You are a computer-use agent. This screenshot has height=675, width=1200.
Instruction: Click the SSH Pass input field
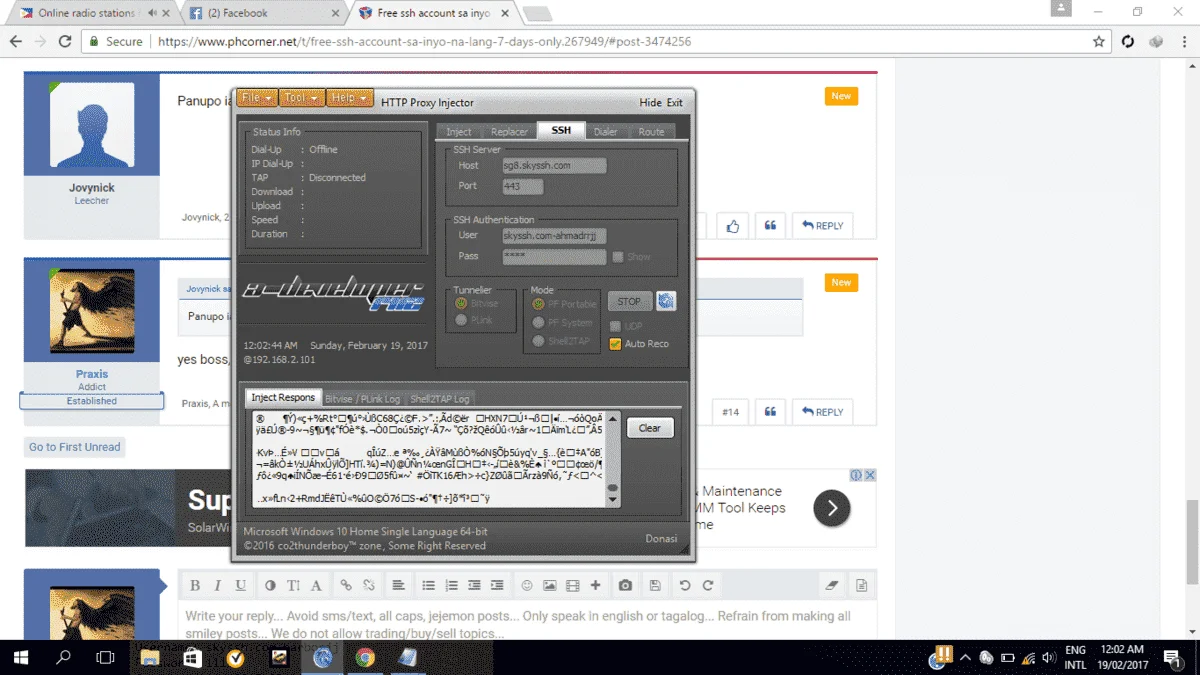(x=554, y=257)
